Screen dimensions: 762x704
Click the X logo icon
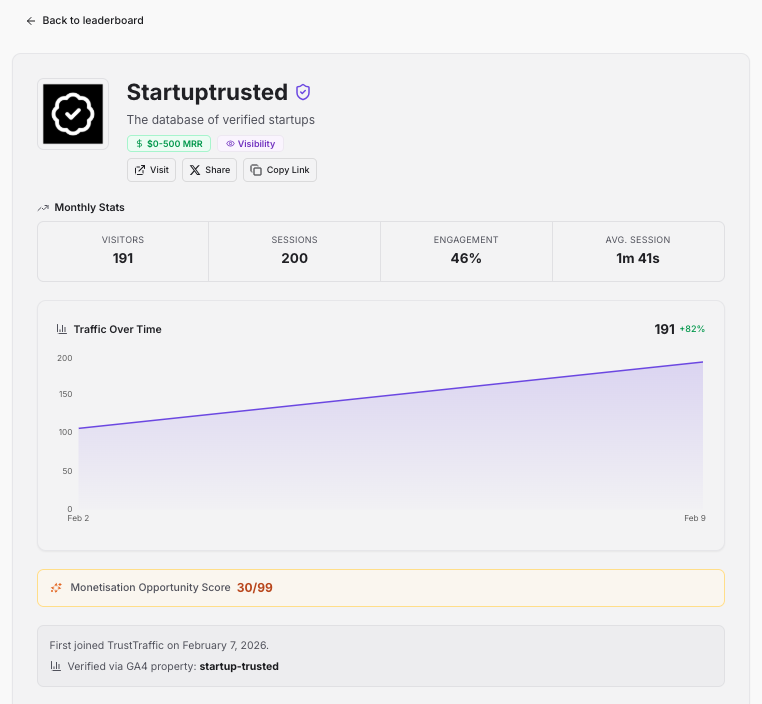(x=195, y=170)
